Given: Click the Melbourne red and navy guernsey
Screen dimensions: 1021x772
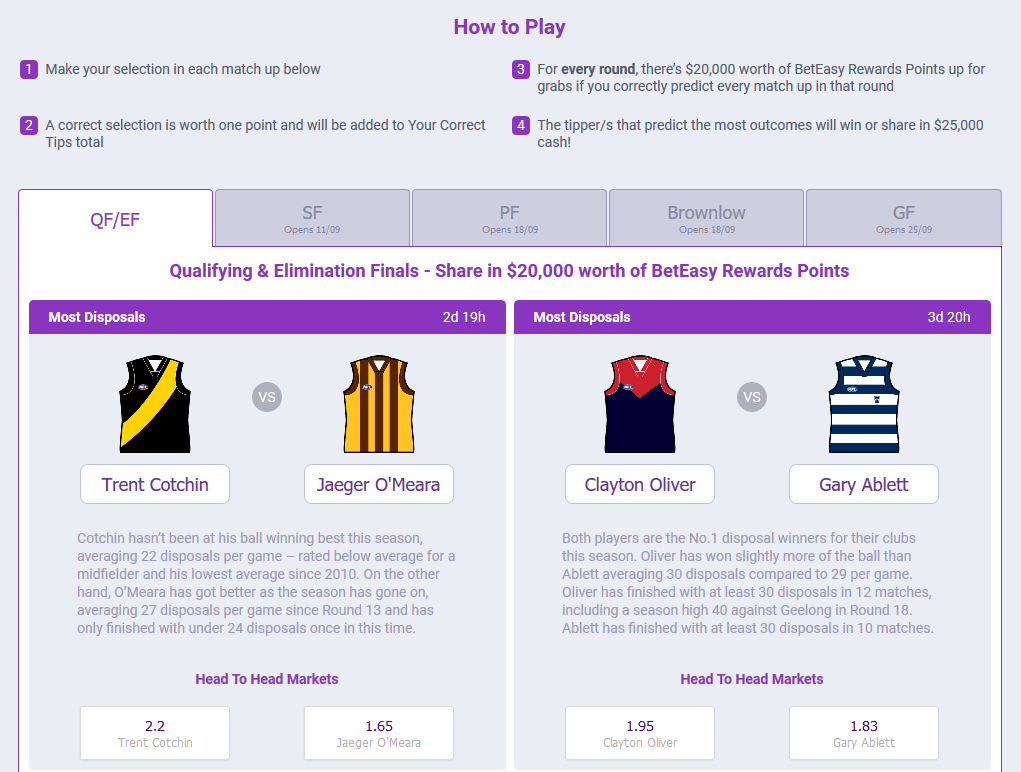Looking at the screenshot, I should point(640,404).
